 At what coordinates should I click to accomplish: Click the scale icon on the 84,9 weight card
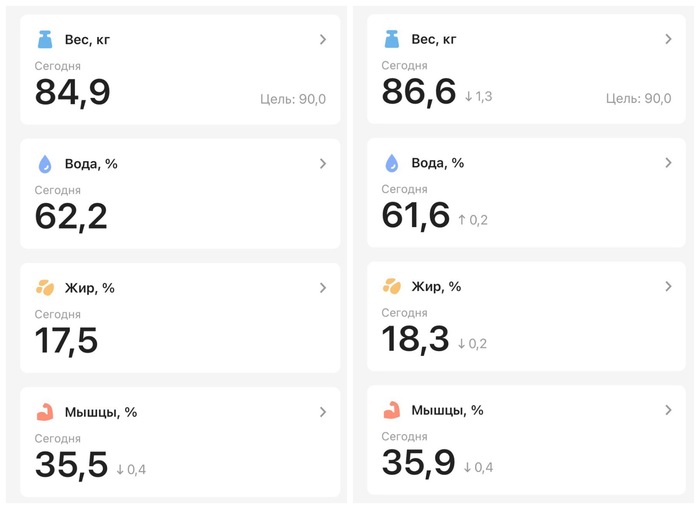[x=46, y=40]
